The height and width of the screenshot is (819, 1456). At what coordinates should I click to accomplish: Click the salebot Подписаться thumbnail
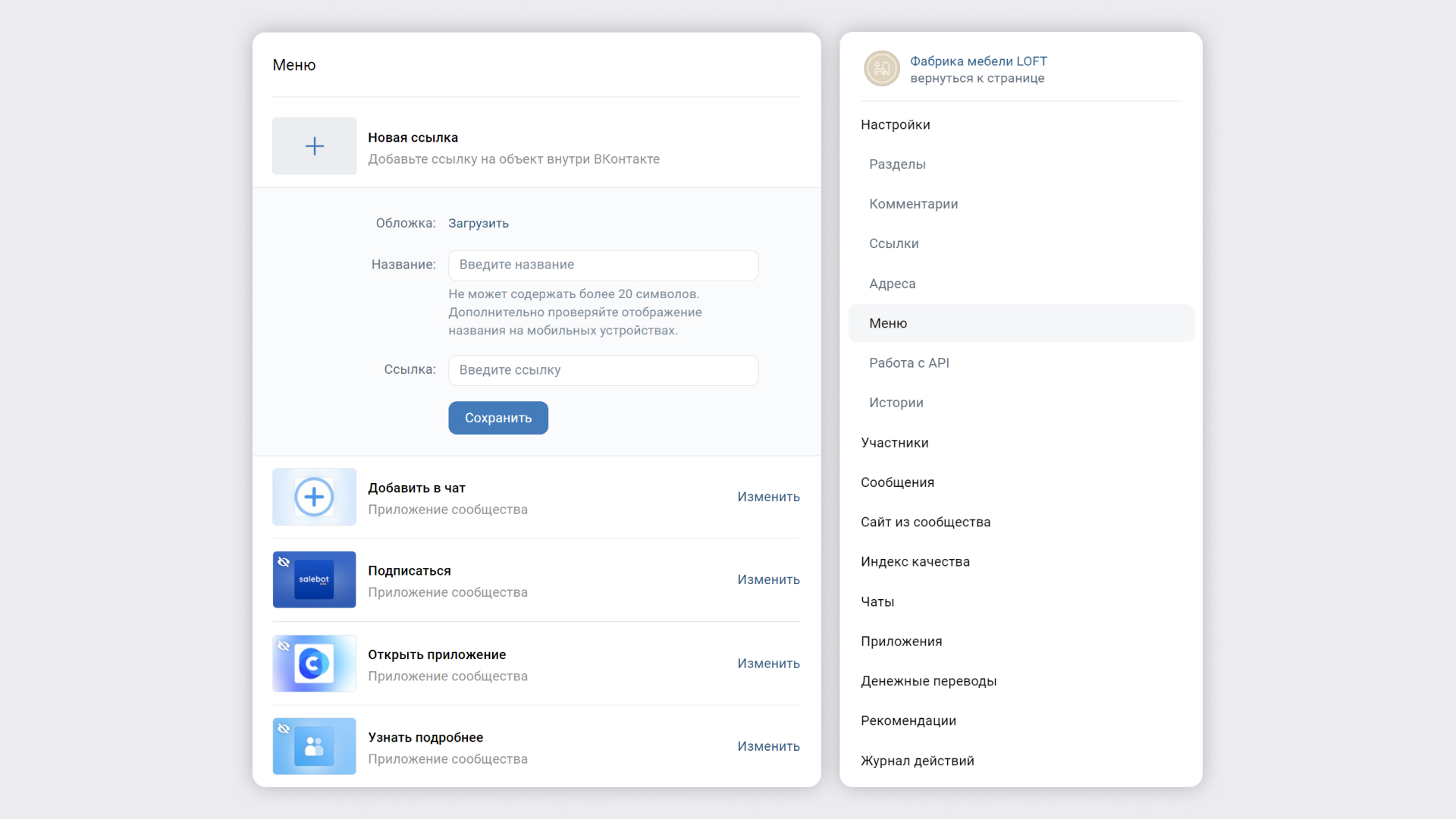click(x=314, y=579)
